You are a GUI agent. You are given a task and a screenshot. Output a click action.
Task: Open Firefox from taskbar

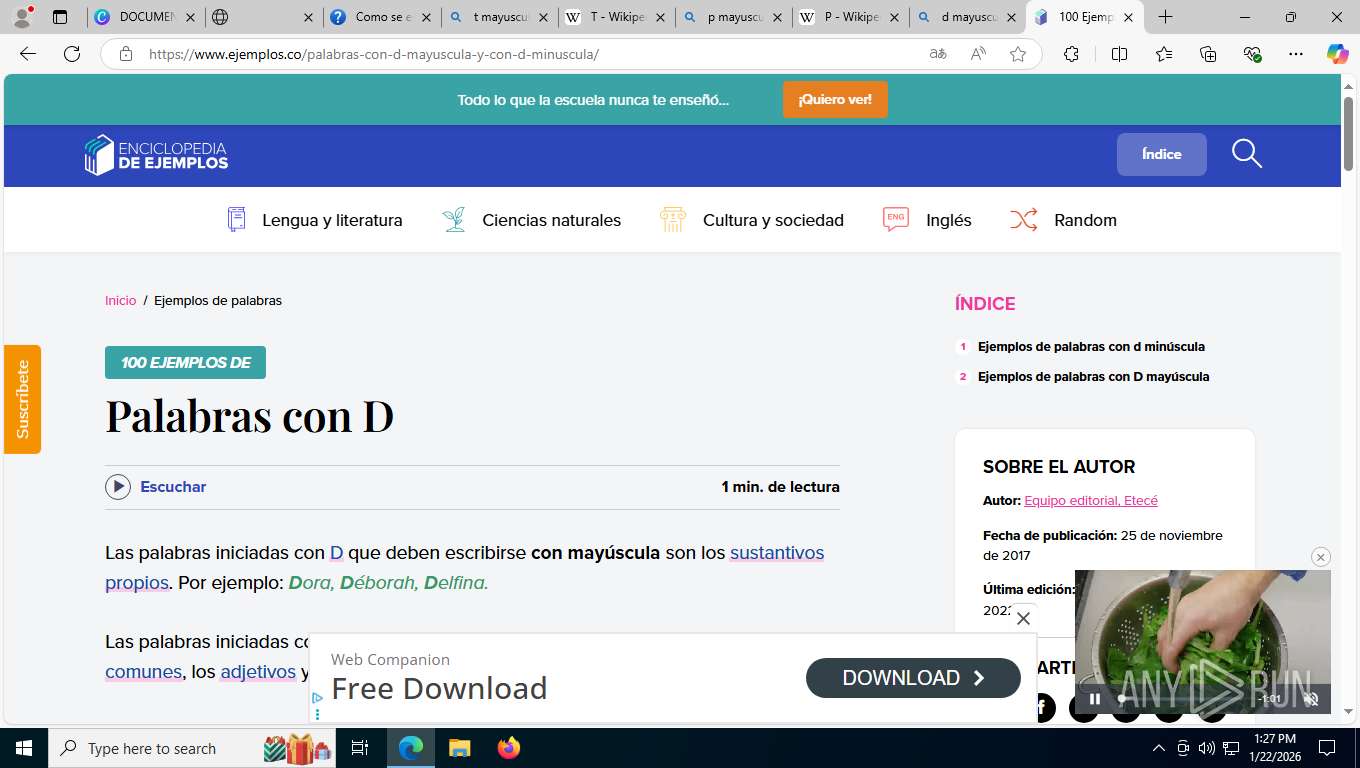[509, 748]
